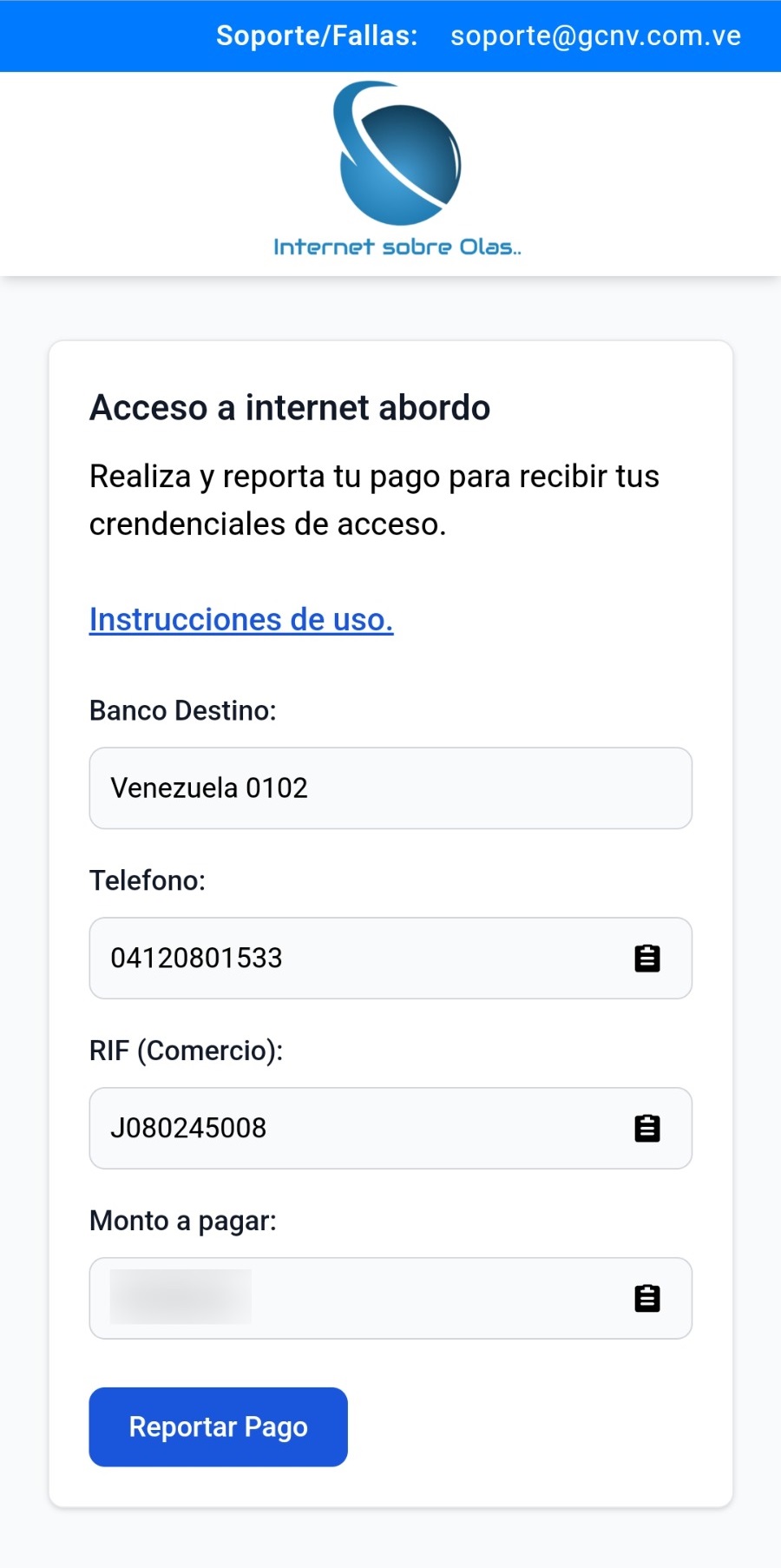781x1568 pixels.
Task: Click the Telefono label
Action: [148, 880]
